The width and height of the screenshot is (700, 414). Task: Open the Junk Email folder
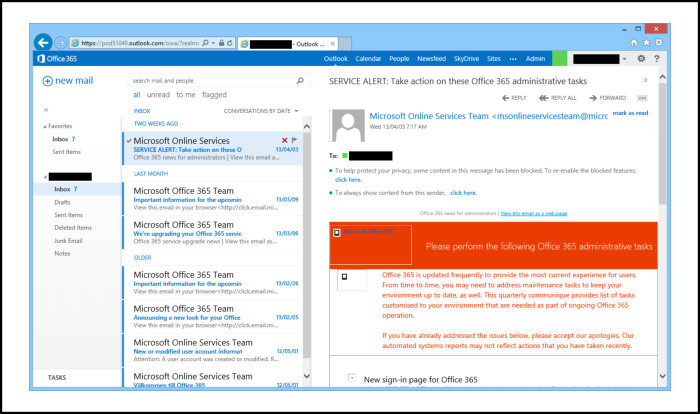pyautogui.click(x=68, y=241)
